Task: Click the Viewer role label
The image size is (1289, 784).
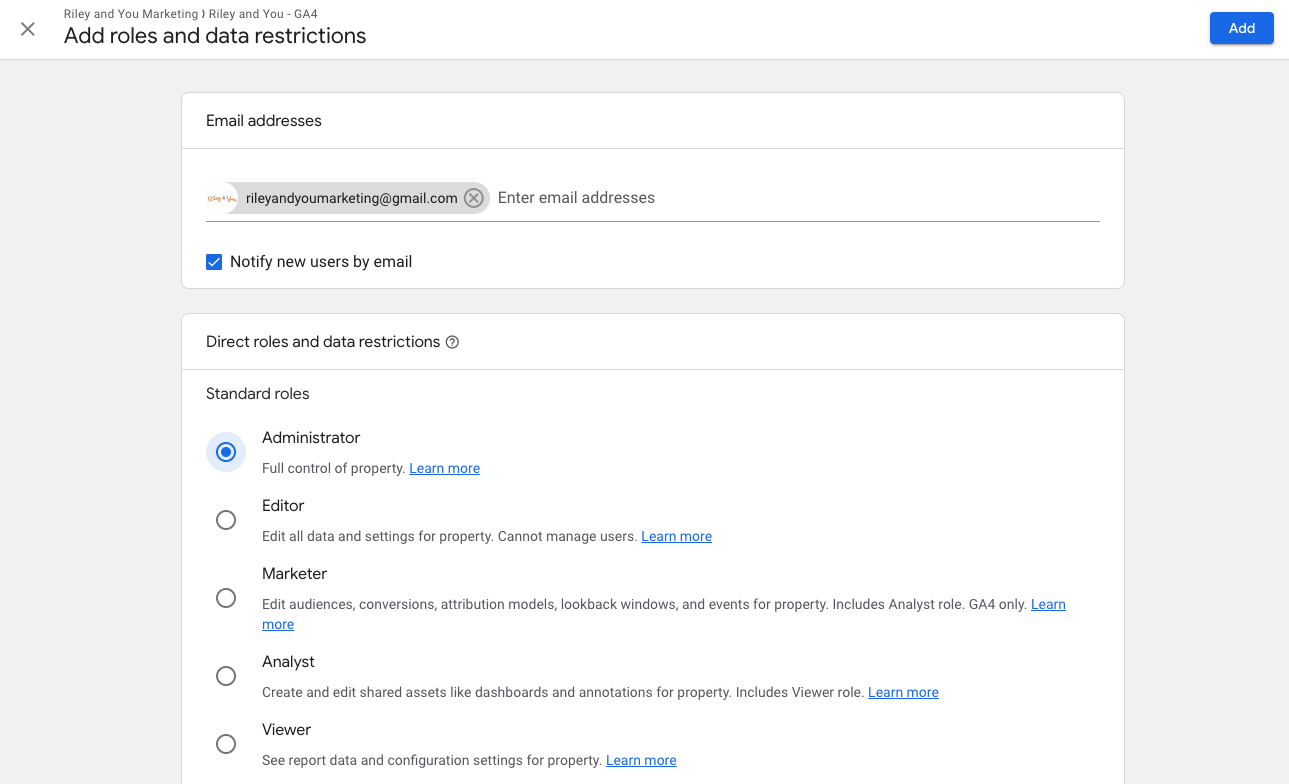Action: (x=286, y=730)
